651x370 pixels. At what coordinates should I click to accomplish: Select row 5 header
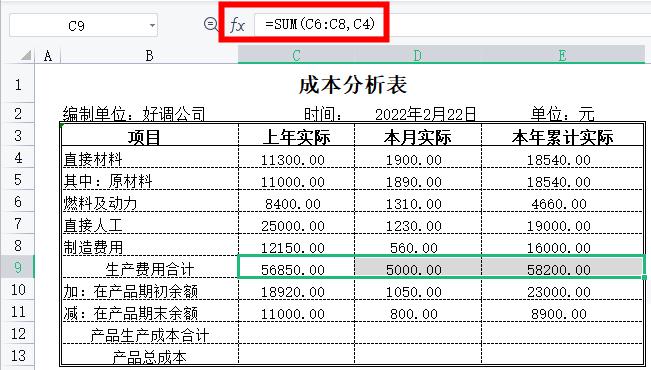click(17, 179)
